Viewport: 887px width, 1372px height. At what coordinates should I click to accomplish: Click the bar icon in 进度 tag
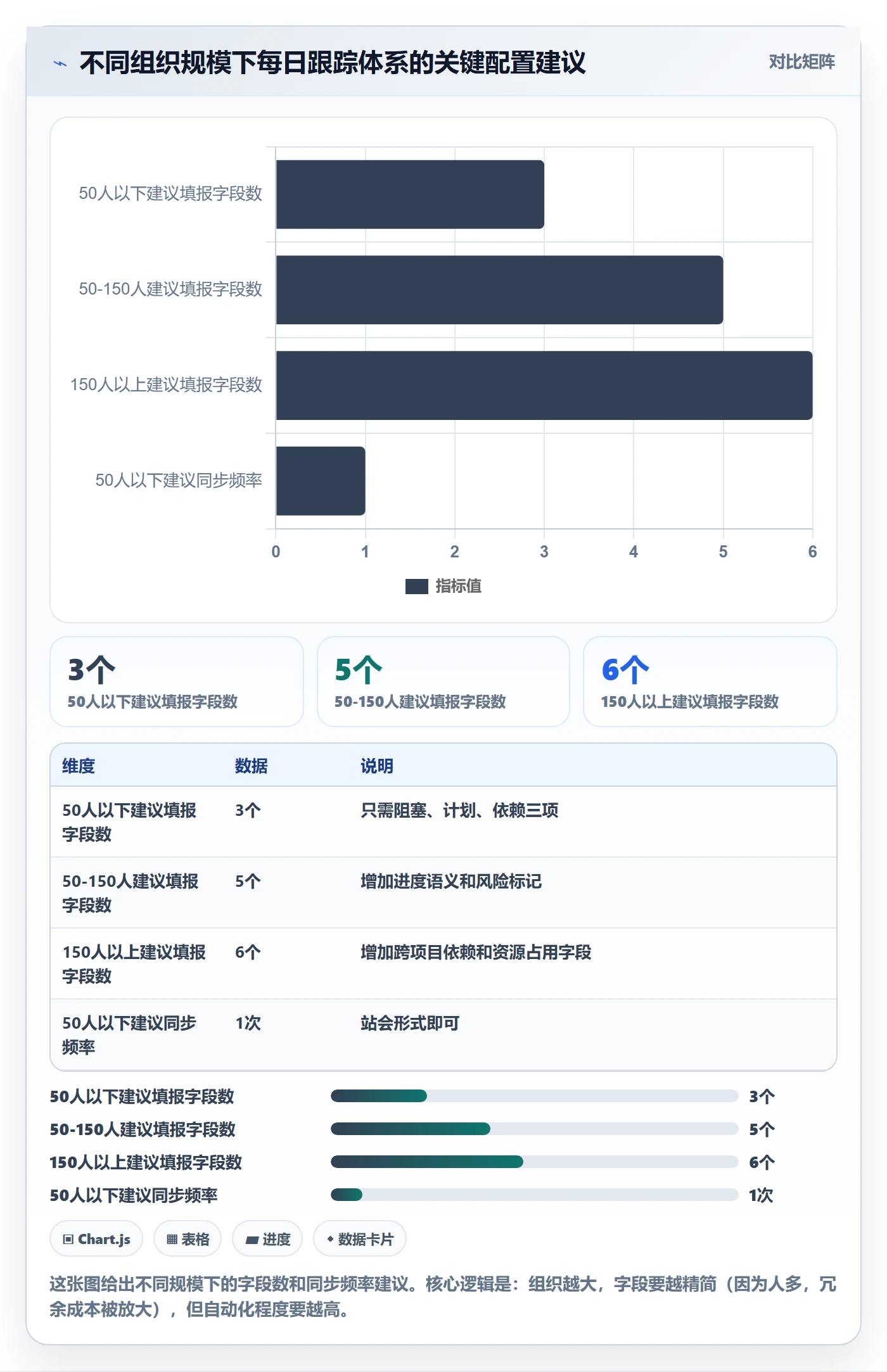click(252, 1240)
